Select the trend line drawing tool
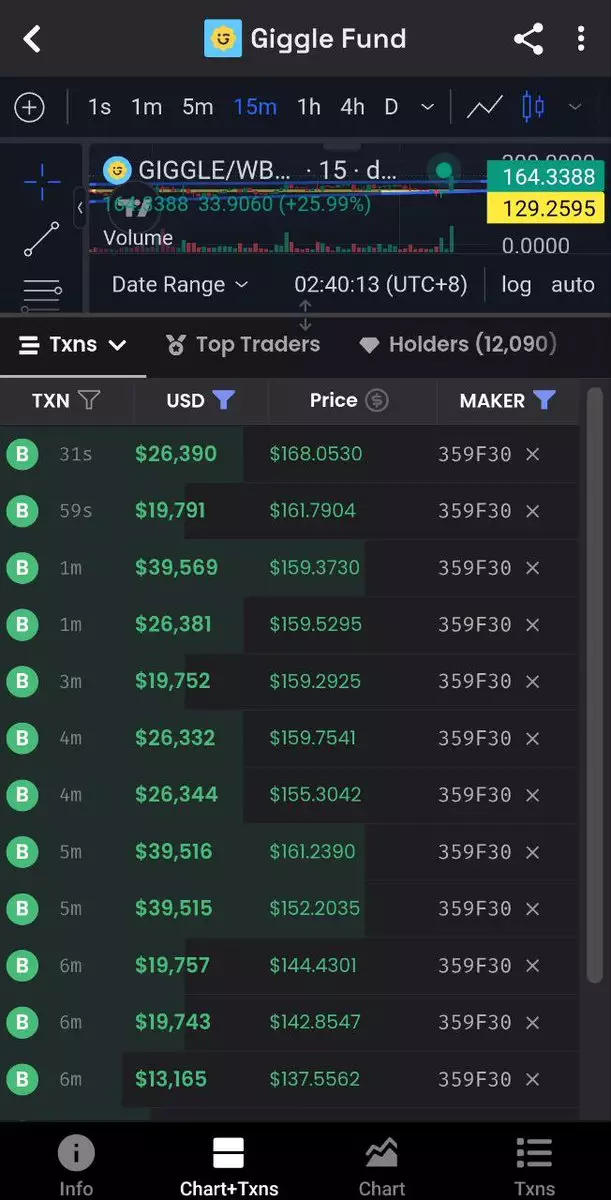This screenshot has height=1200, width=611. click(42, 239)
